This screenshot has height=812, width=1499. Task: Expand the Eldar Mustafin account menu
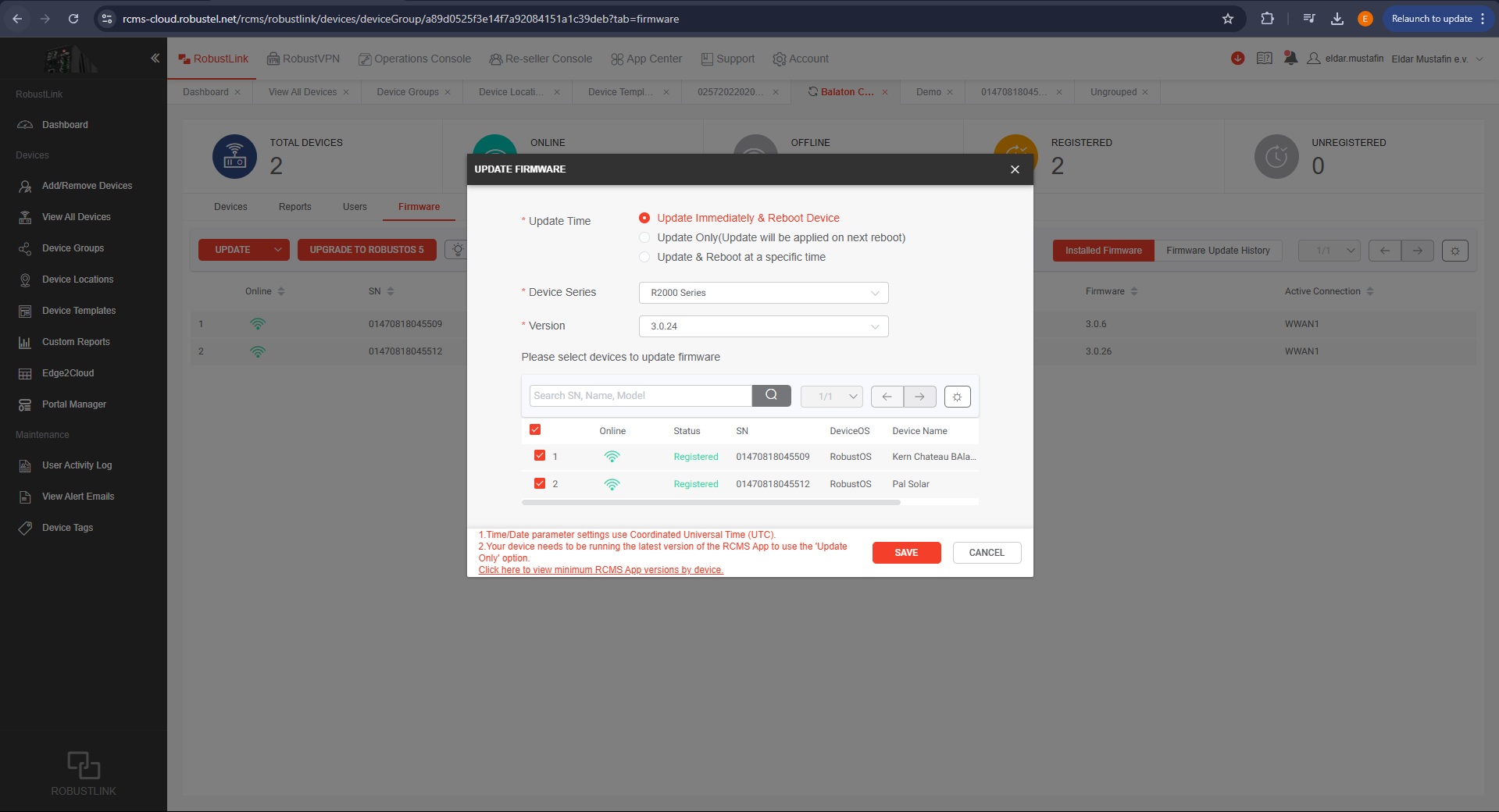(x=1437, y=59)
